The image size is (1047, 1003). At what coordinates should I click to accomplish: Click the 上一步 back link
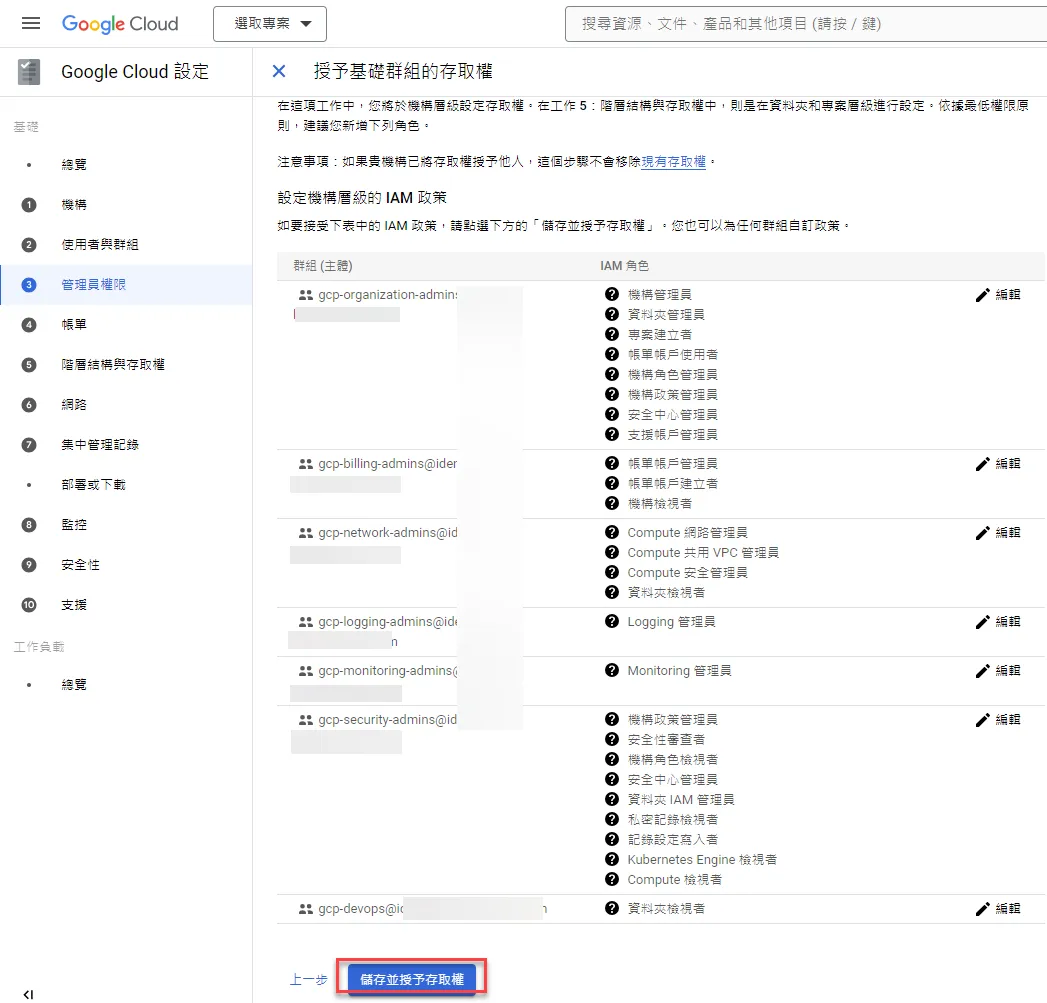[x=308, y=980]
